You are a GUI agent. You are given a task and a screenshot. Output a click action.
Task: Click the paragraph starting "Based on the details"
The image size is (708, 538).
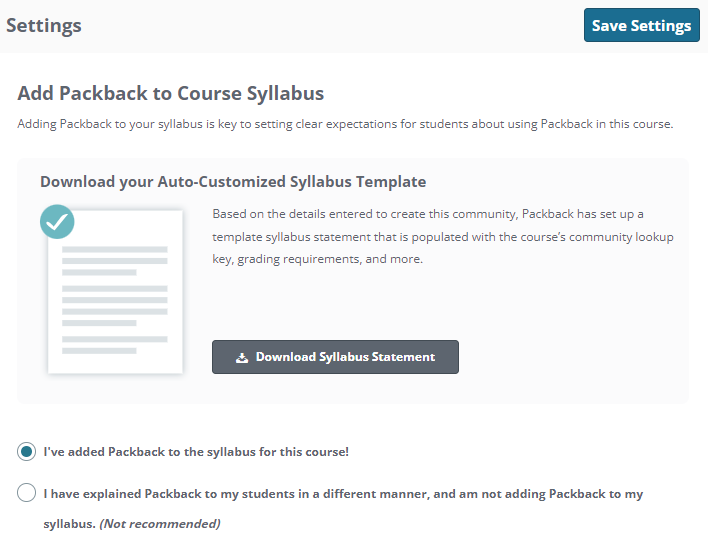(443, 236)
